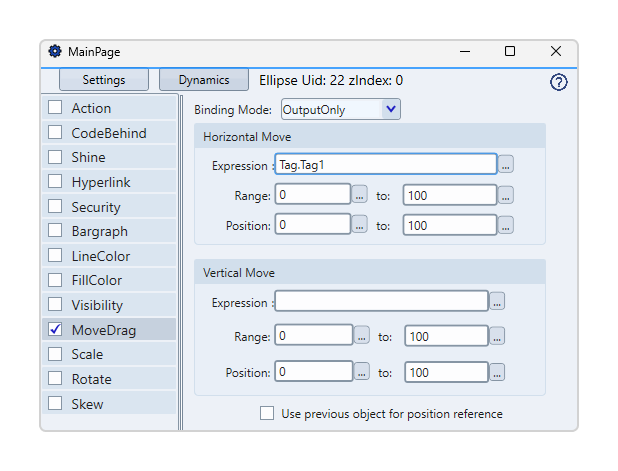Click the Horizontal Position to value field
This screenshot has height=471, width=618.
click(449, 226)
